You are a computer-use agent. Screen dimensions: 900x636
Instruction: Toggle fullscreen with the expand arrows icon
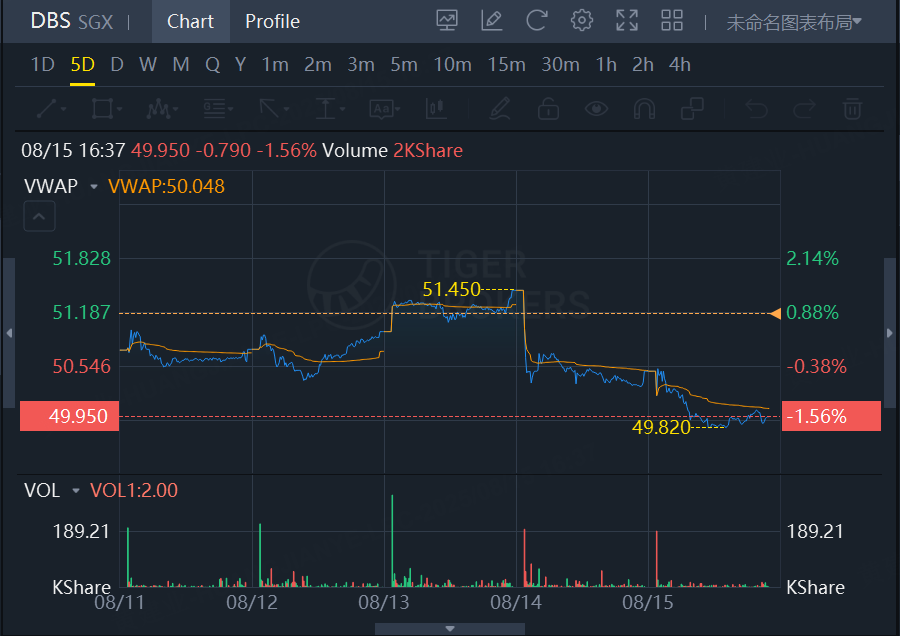[627, 21]
